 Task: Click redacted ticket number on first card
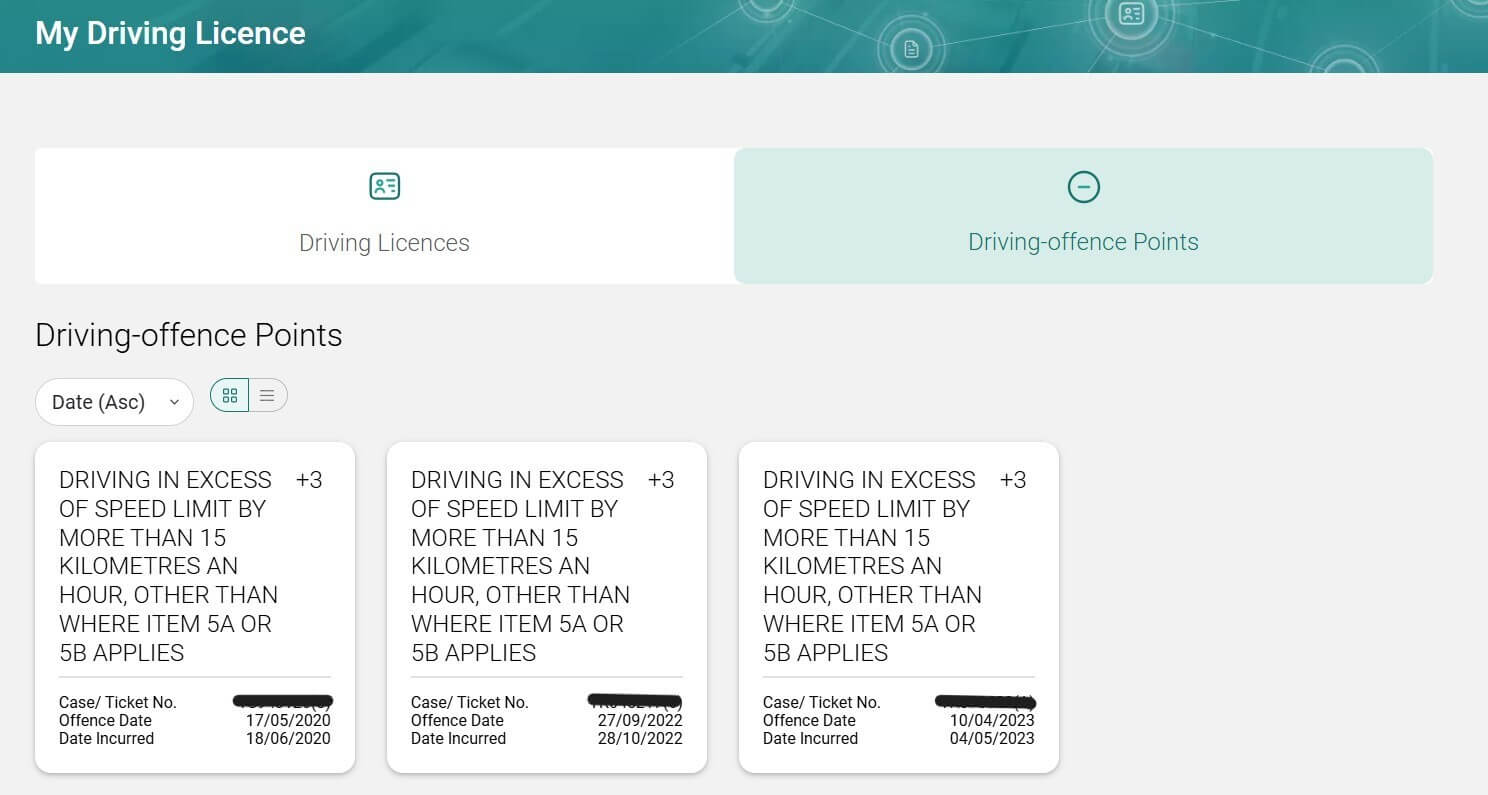point(283,702)
